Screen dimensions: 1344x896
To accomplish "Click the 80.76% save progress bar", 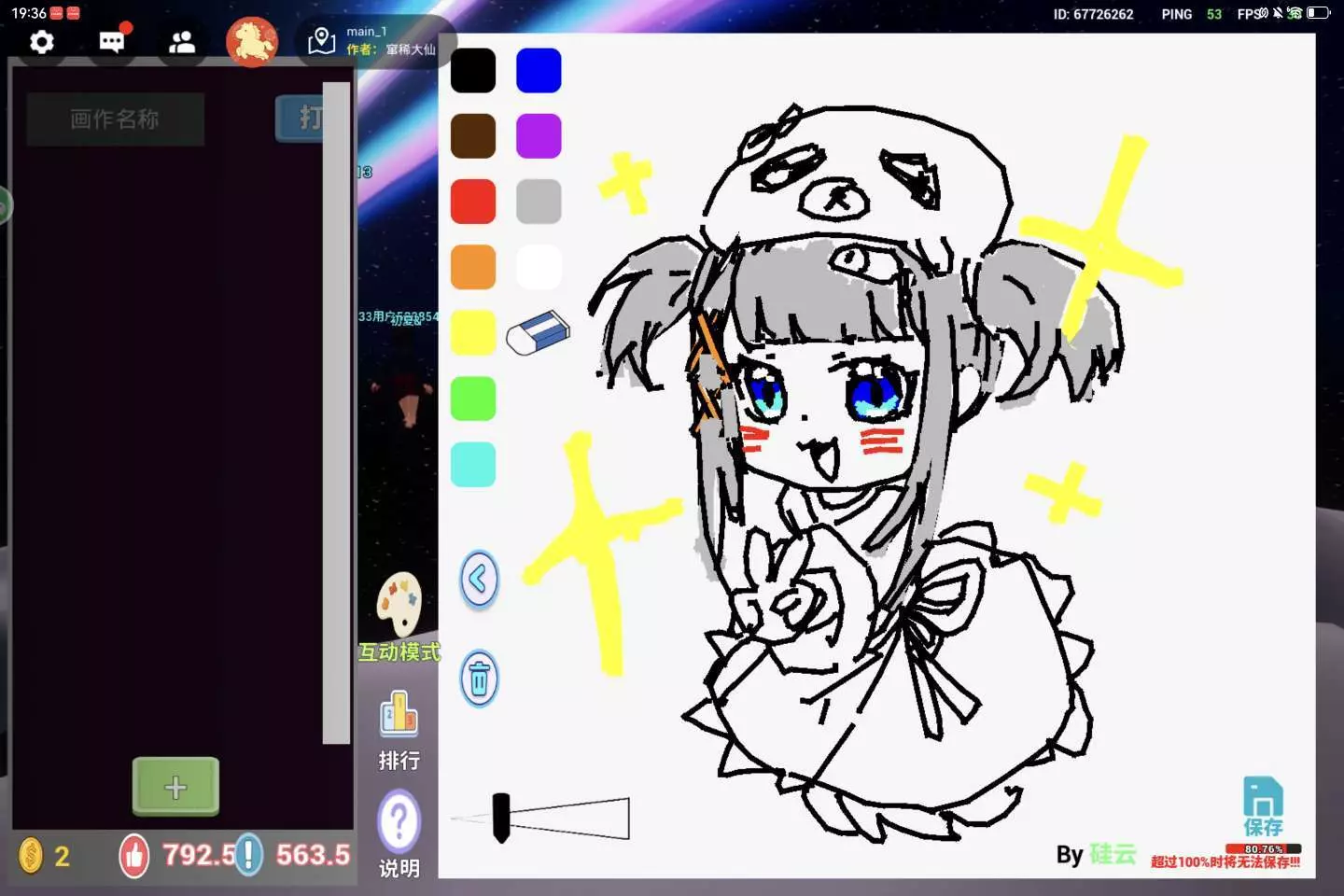I will coord(1264,849).
